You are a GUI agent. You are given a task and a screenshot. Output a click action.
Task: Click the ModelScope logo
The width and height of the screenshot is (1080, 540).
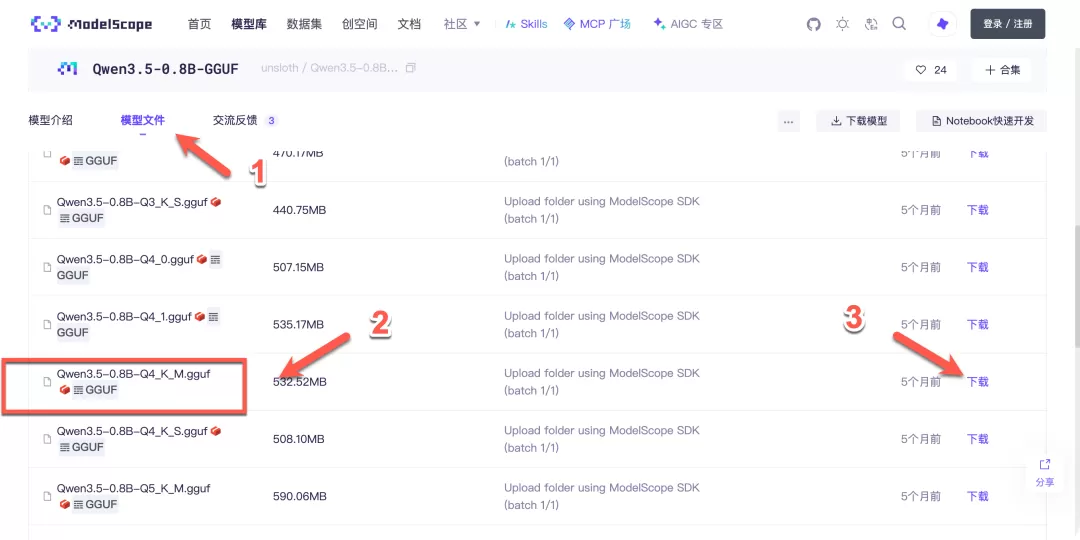(92, 24)
